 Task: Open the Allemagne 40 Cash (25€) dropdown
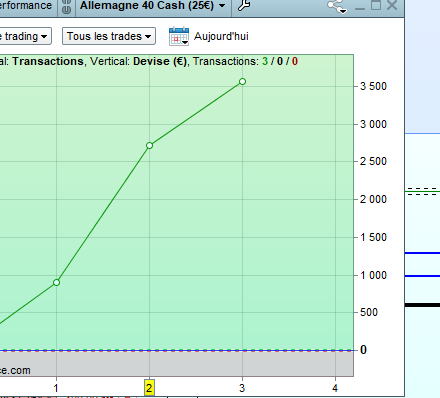coord(153,6)
